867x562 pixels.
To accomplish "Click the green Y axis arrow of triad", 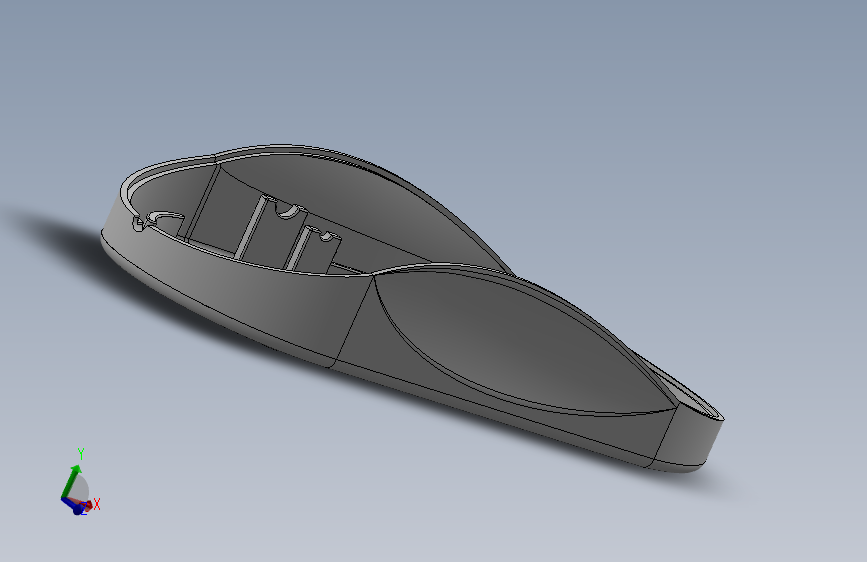I will click(71, 481).
